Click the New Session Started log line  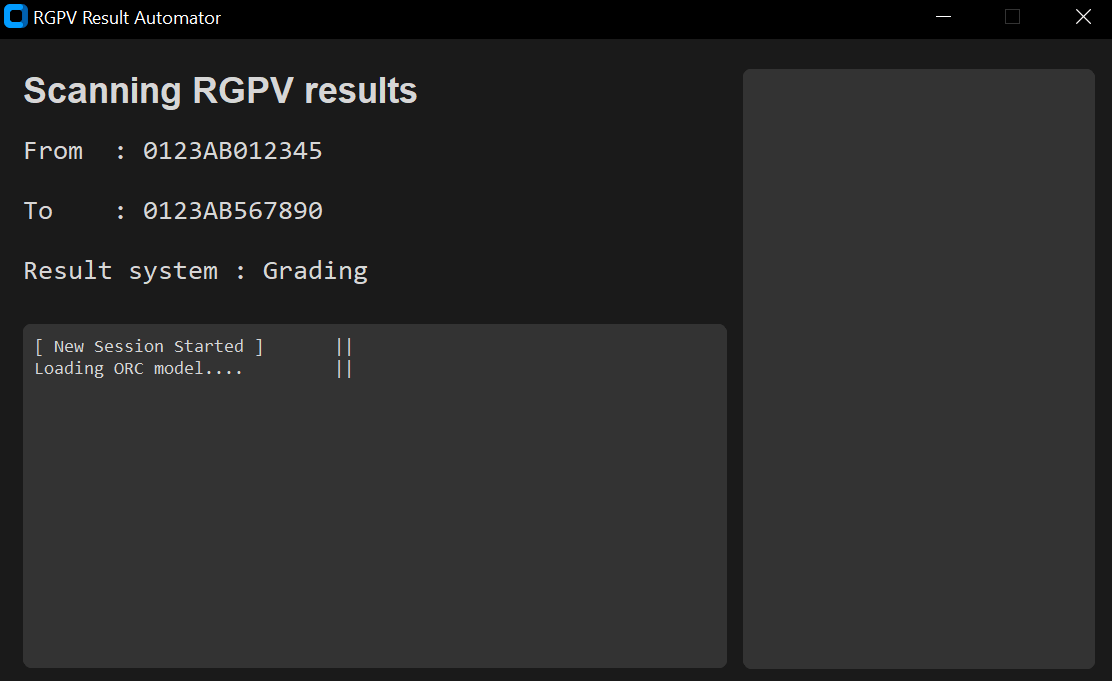(149, 346)
